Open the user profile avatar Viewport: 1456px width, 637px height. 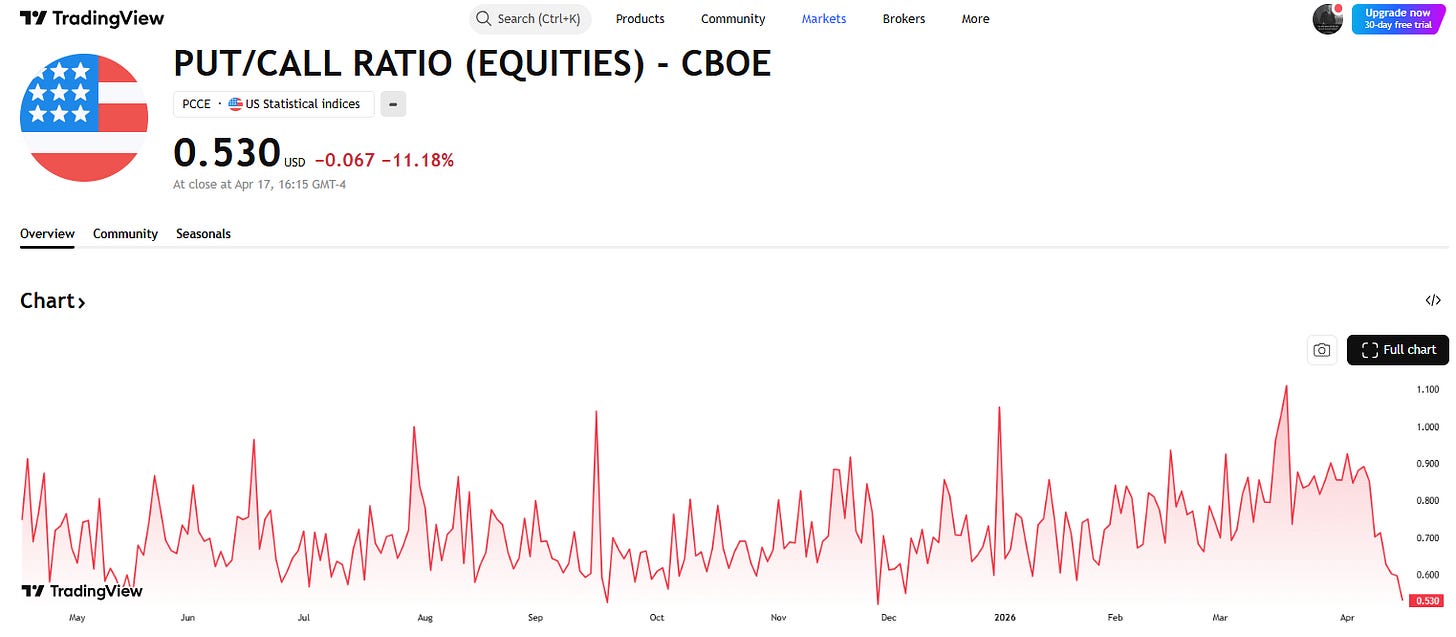[x=1328, y=19]
